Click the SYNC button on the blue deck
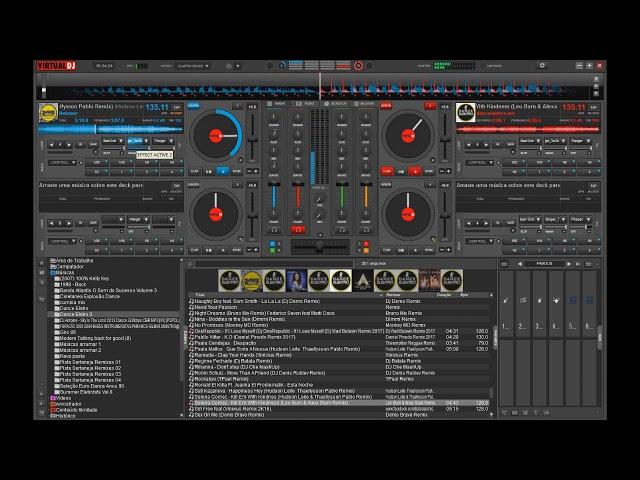The width and height of the screenshot is (640, 480). [237, 171]
